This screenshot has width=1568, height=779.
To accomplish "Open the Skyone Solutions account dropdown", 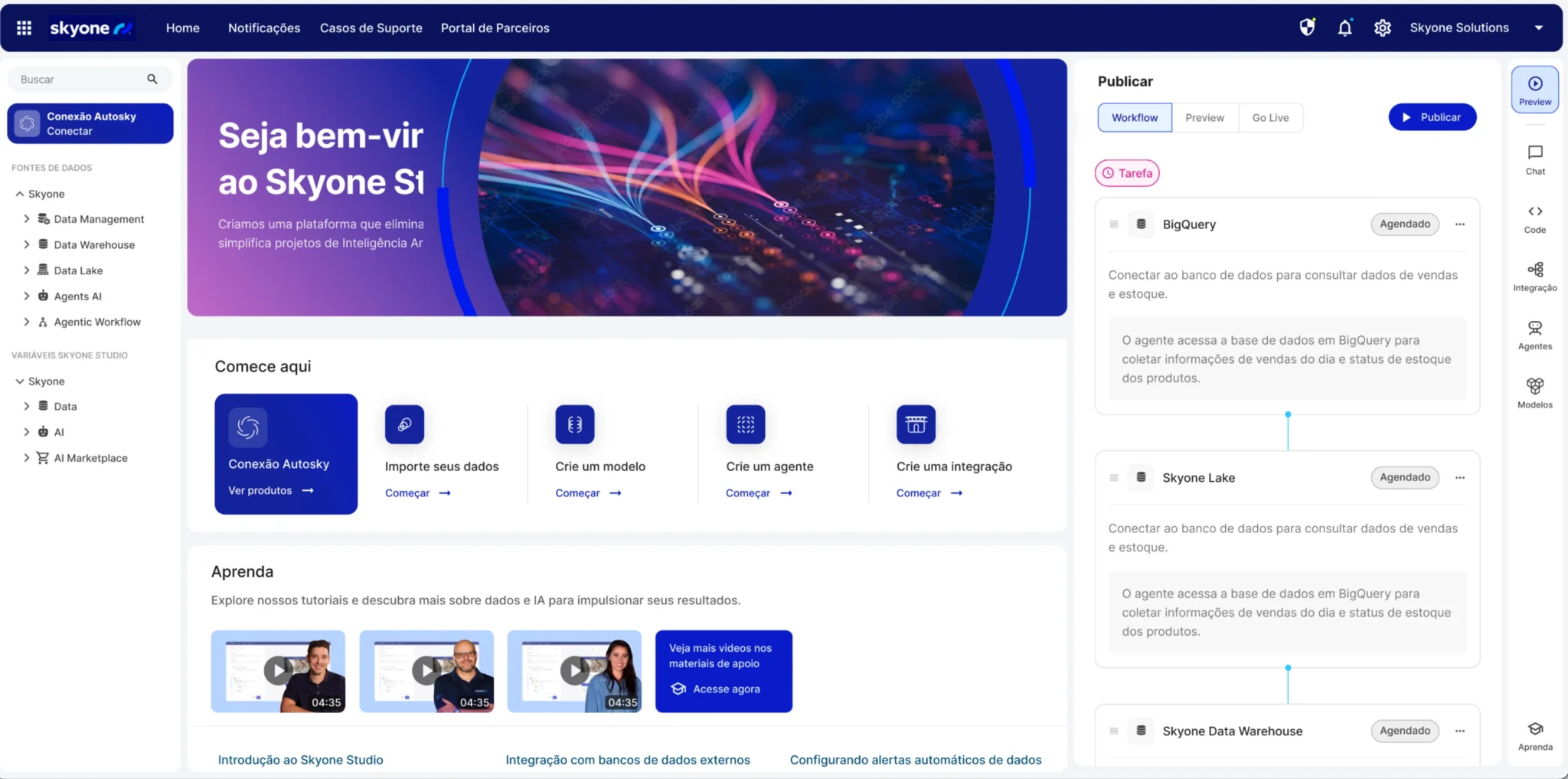I will click(1539, 28).
